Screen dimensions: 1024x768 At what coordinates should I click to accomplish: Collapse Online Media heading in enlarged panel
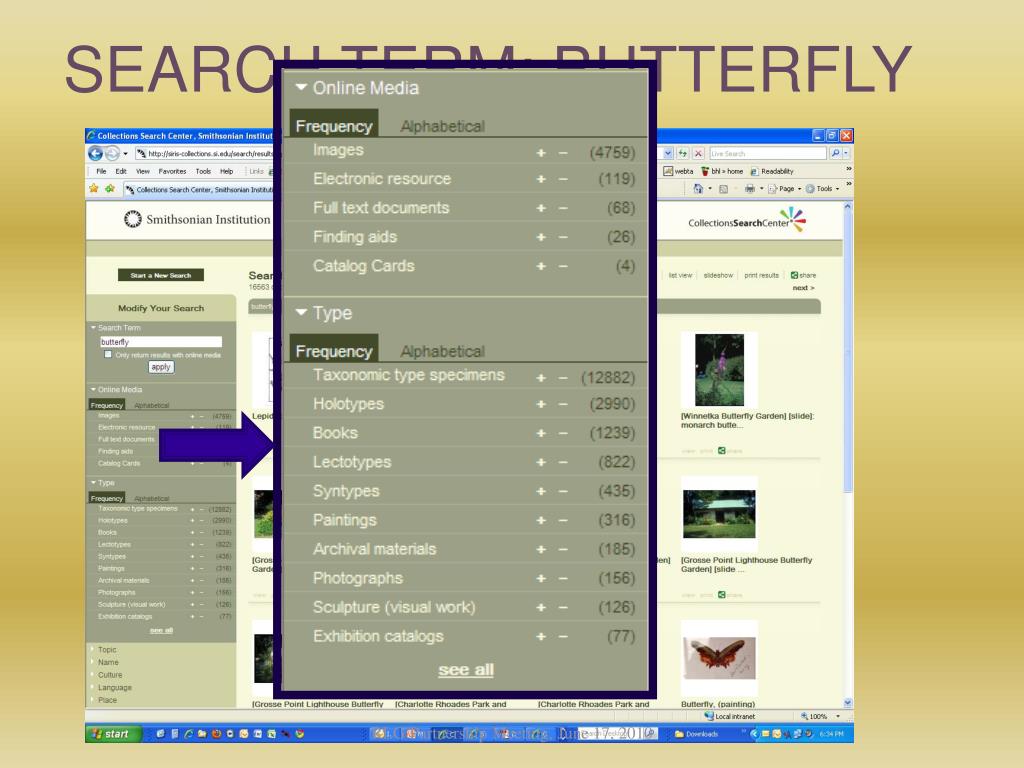pyautogui.click(x=357, y=88)
